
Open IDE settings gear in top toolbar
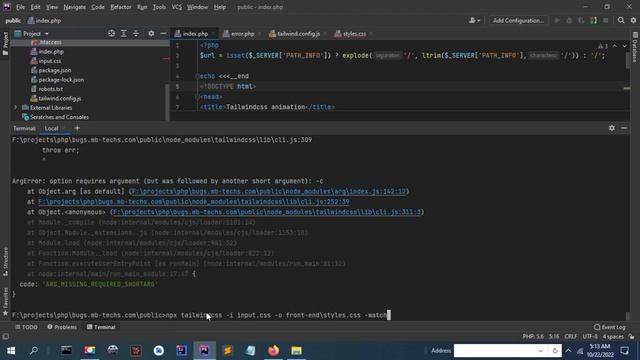[633, 20]
